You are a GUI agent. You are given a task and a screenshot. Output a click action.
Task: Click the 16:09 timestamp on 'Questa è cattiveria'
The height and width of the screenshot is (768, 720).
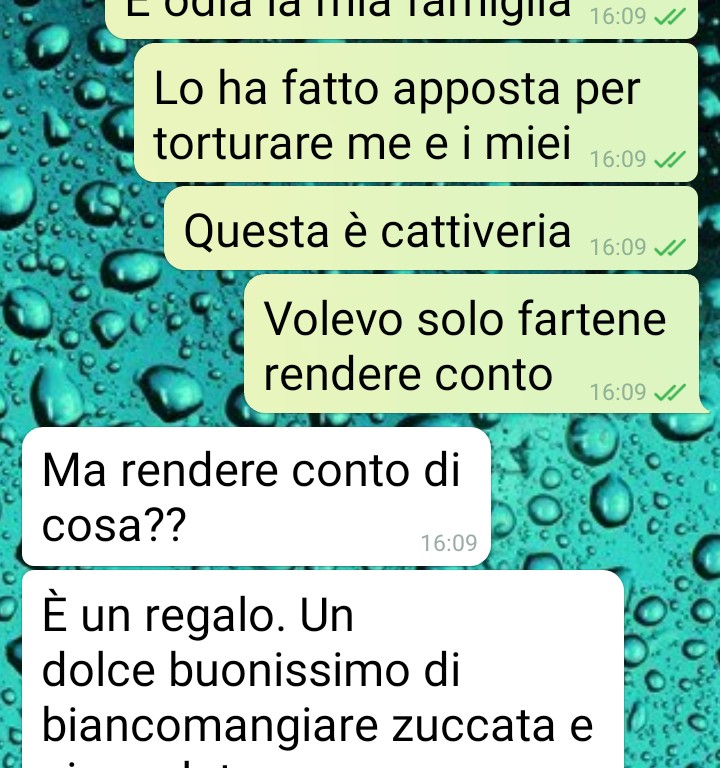[x=618, y=247]
